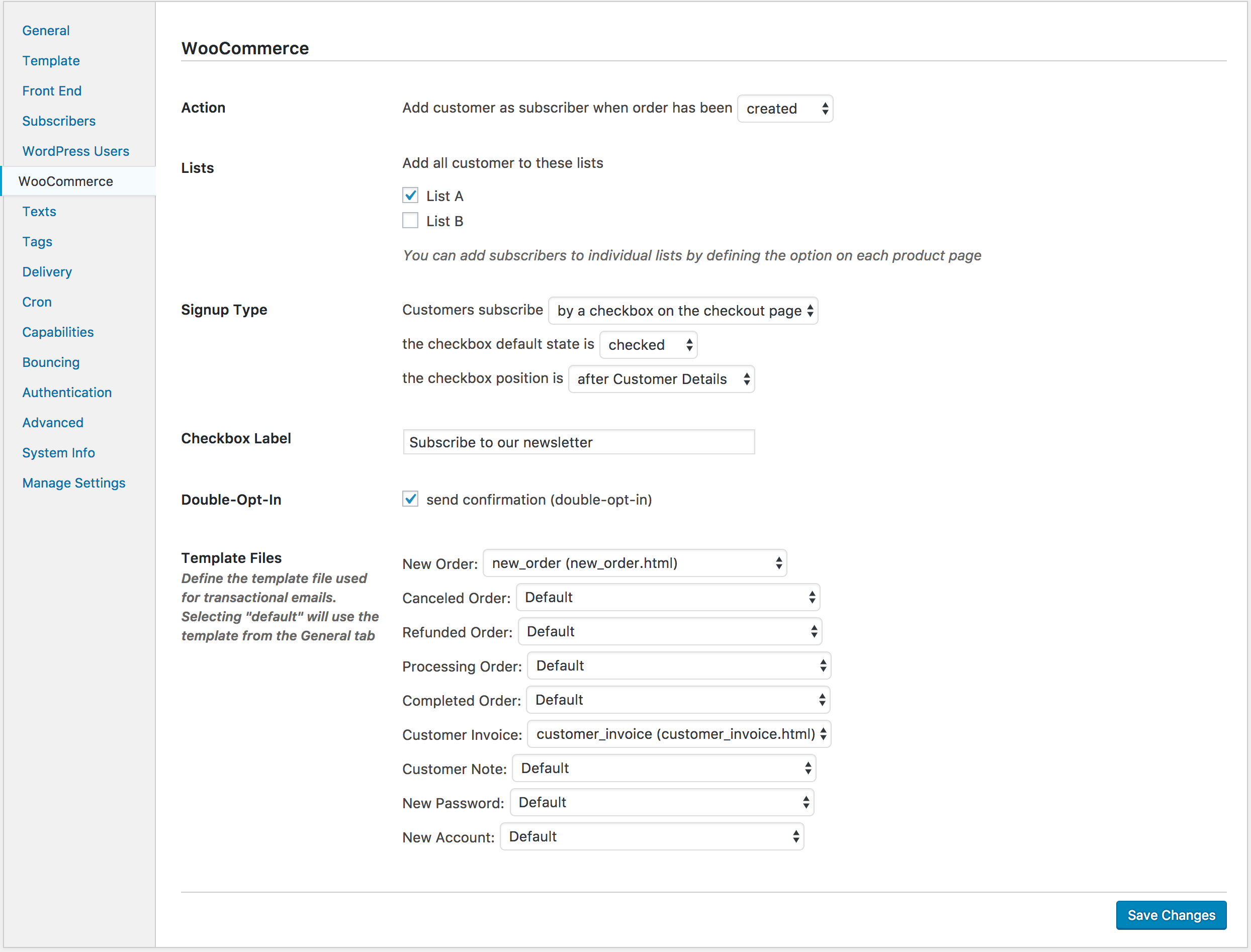The height and width of the screenshot is (952, 1251).
Task: Switch to the Bouncing tab
Action: [51, 362]
